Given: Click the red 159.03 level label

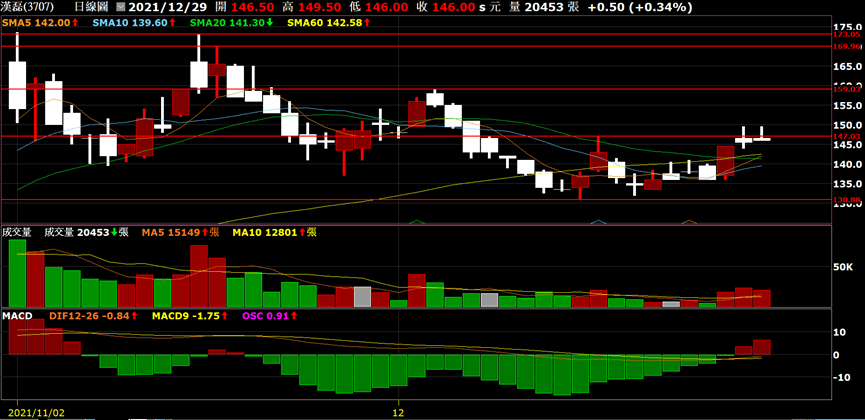Looking at the screenshot, I should [847, 89].
